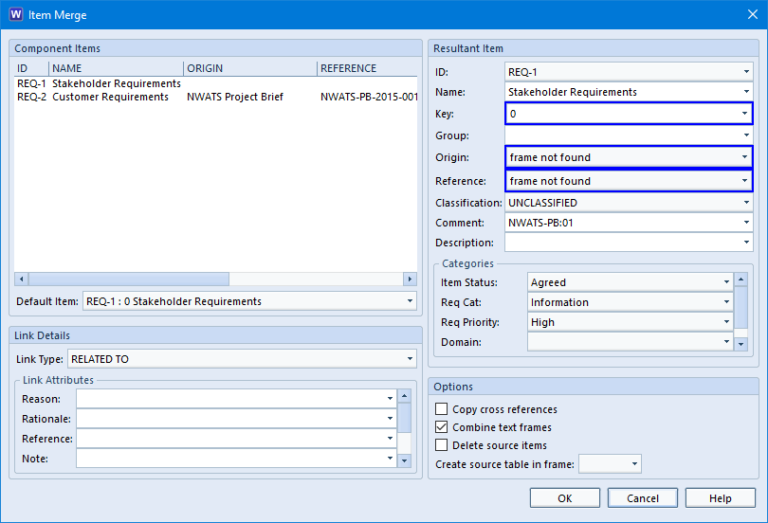Uncheck Combine text frames option
Image resolution: width=768 pixels, height=523 pixels.
[442, 427]
